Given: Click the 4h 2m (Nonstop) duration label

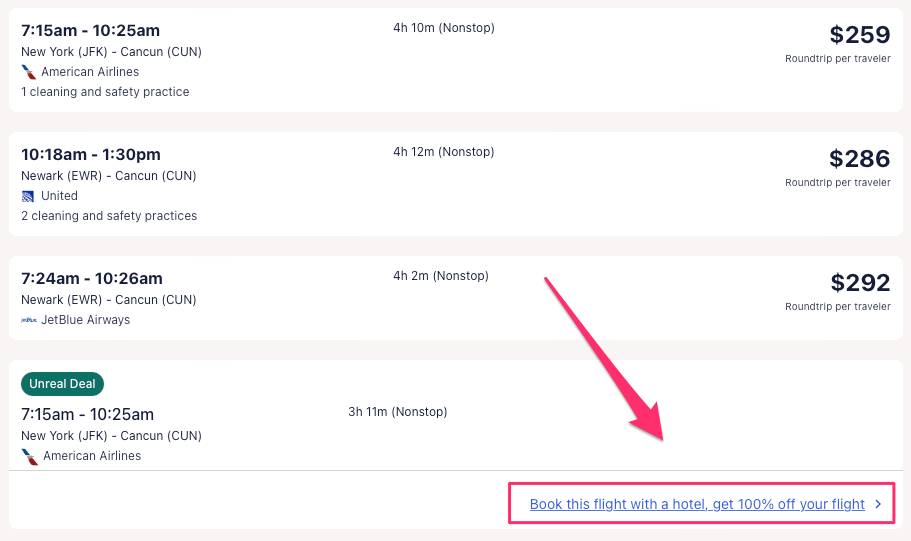Looking at the screenshot, I should 441,276.
